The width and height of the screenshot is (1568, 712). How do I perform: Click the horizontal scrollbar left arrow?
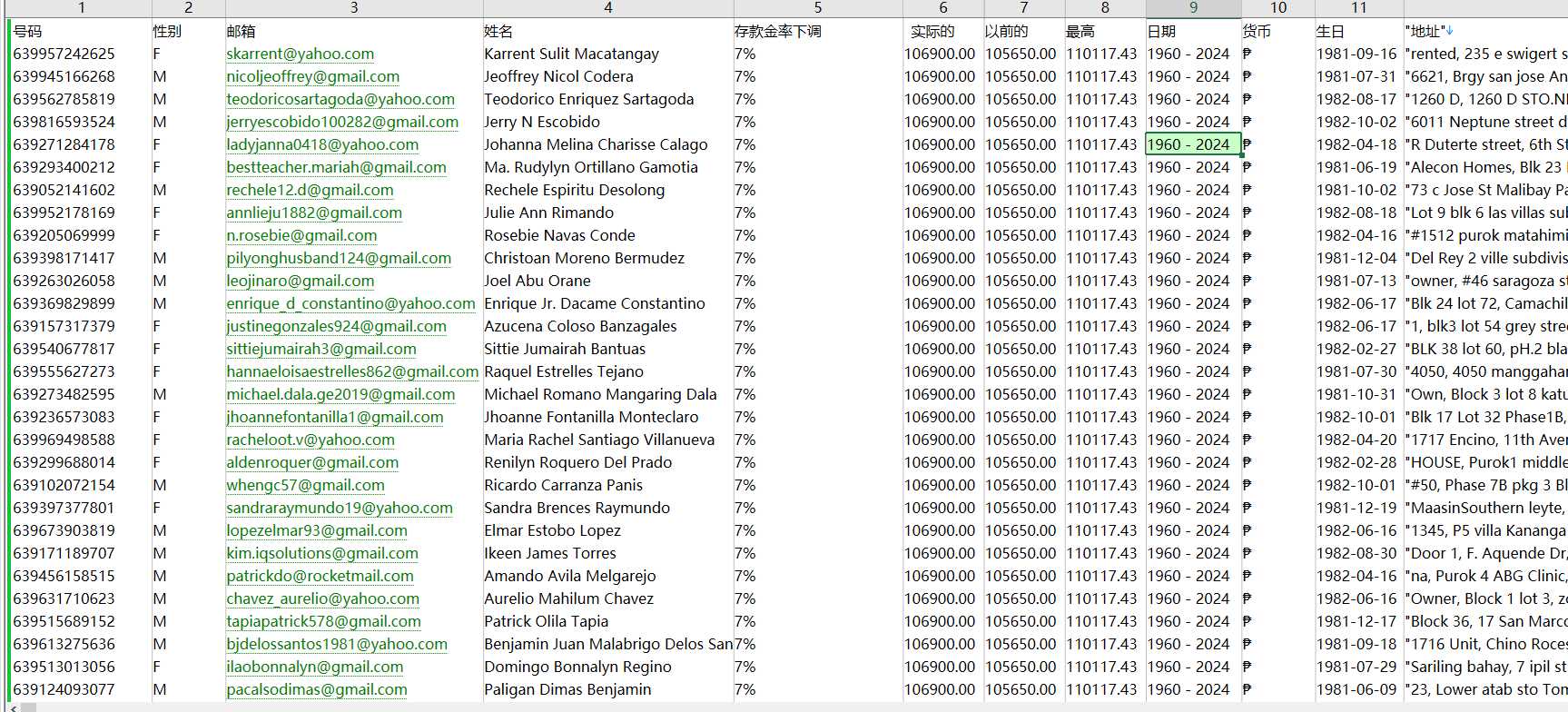point(13,707)
